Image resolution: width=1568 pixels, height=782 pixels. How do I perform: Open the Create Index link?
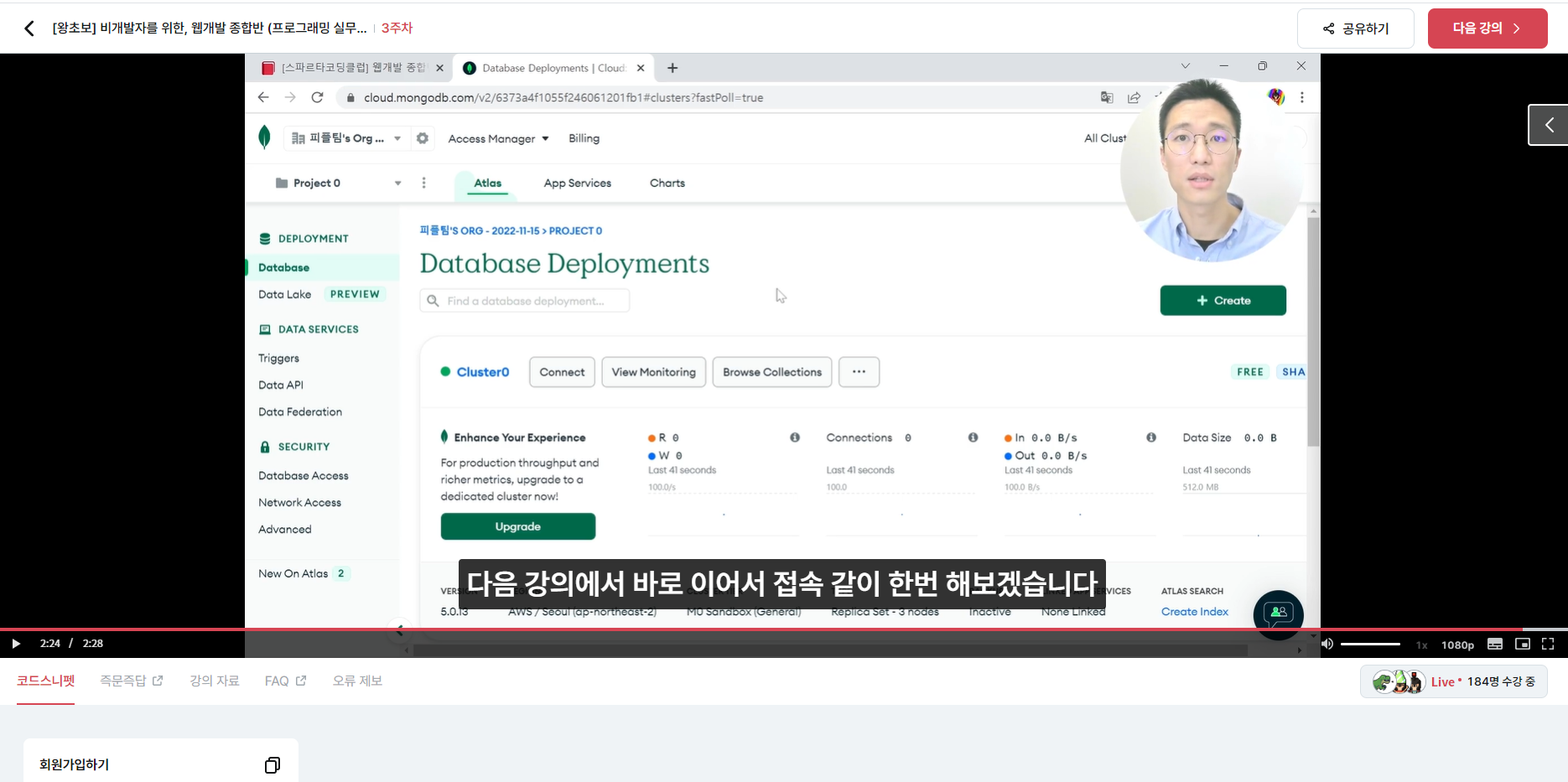(x=1194, y=612)
